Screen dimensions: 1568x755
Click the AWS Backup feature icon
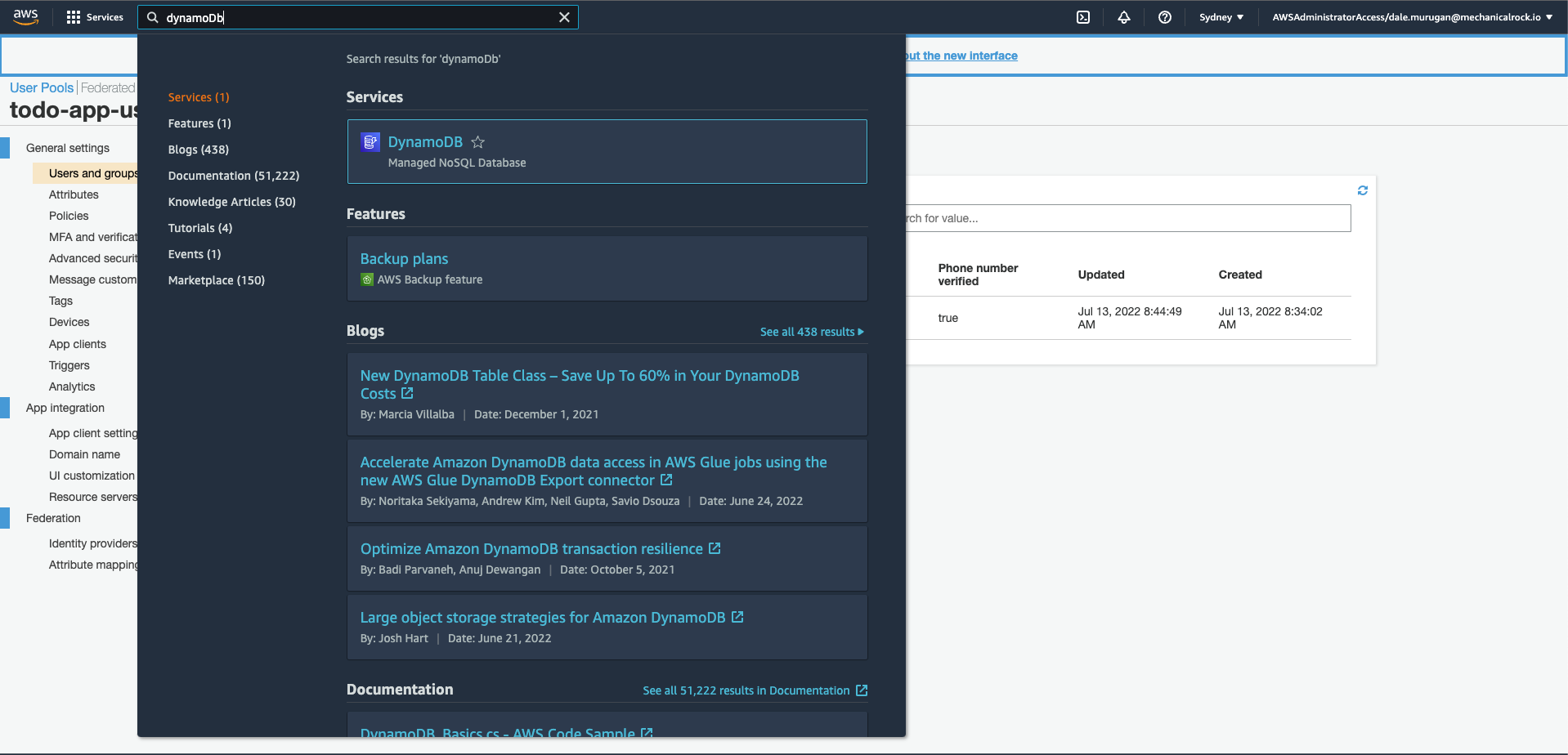point(367,279)
